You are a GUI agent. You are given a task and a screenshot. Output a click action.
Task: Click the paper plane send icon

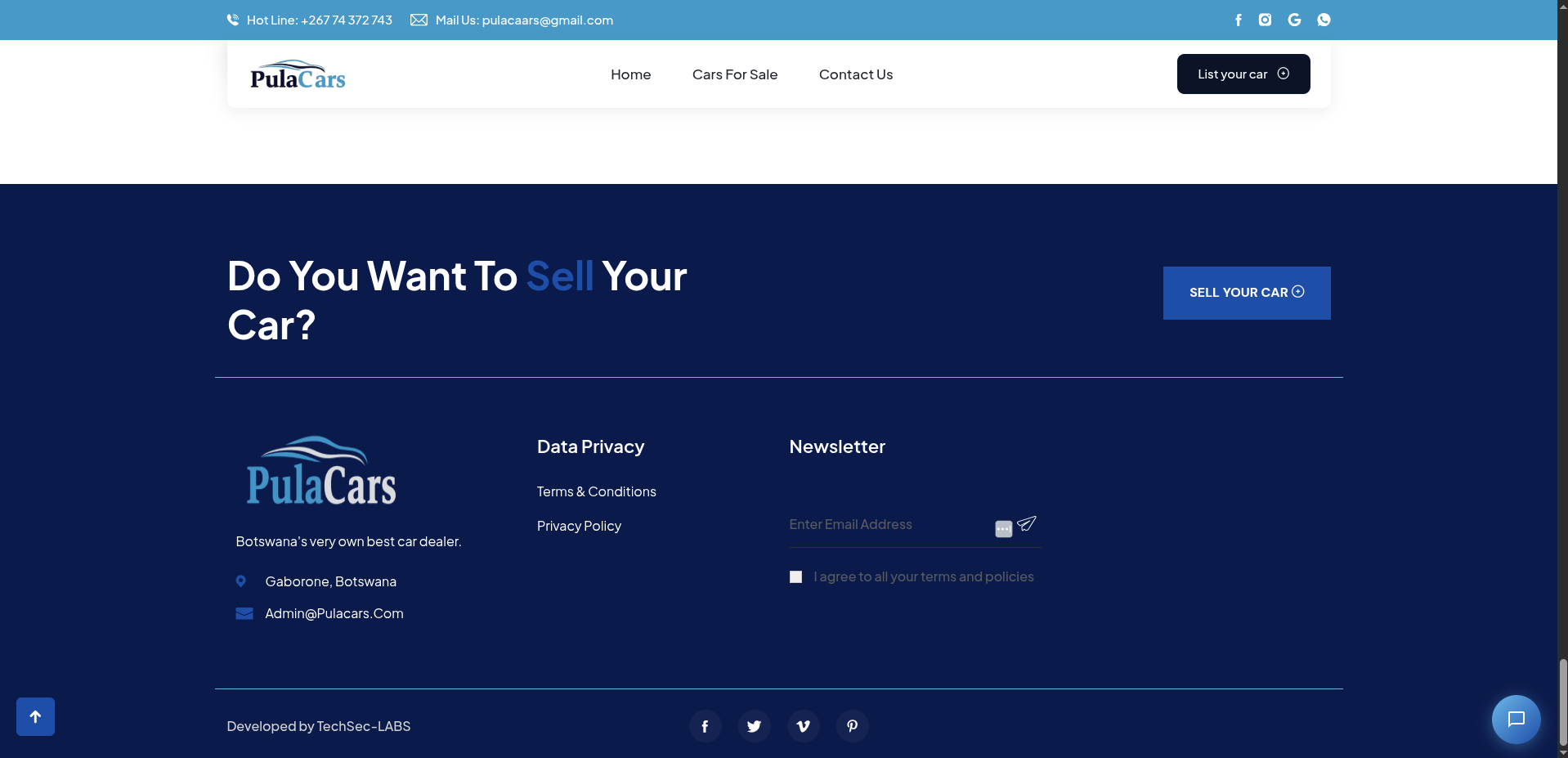[1027, 523]
